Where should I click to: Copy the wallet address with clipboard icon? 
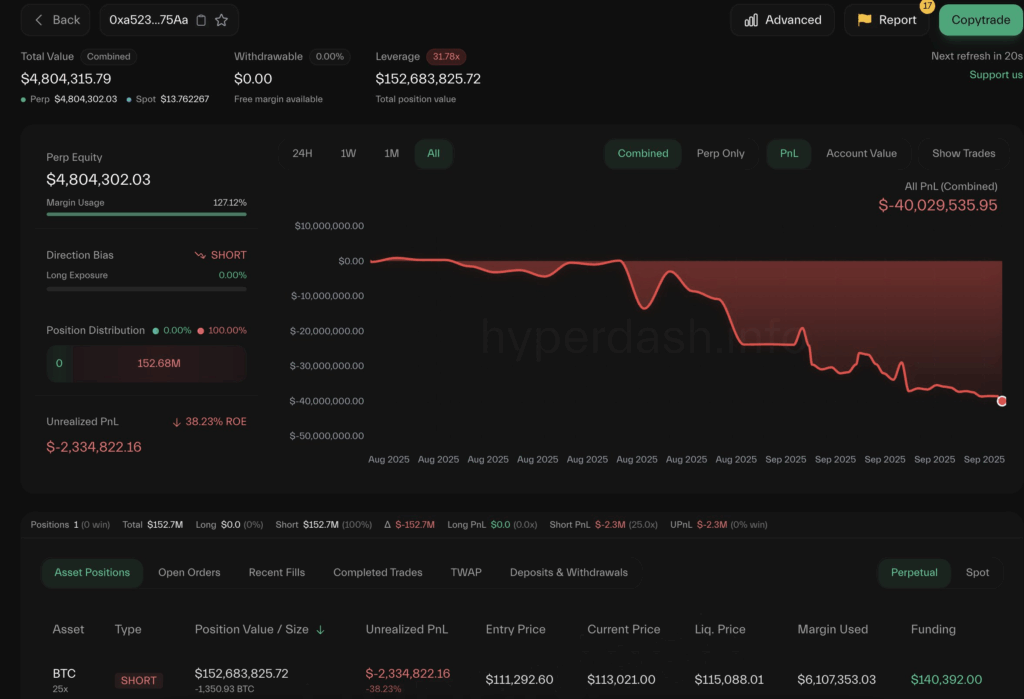click(x=201, y=20)
